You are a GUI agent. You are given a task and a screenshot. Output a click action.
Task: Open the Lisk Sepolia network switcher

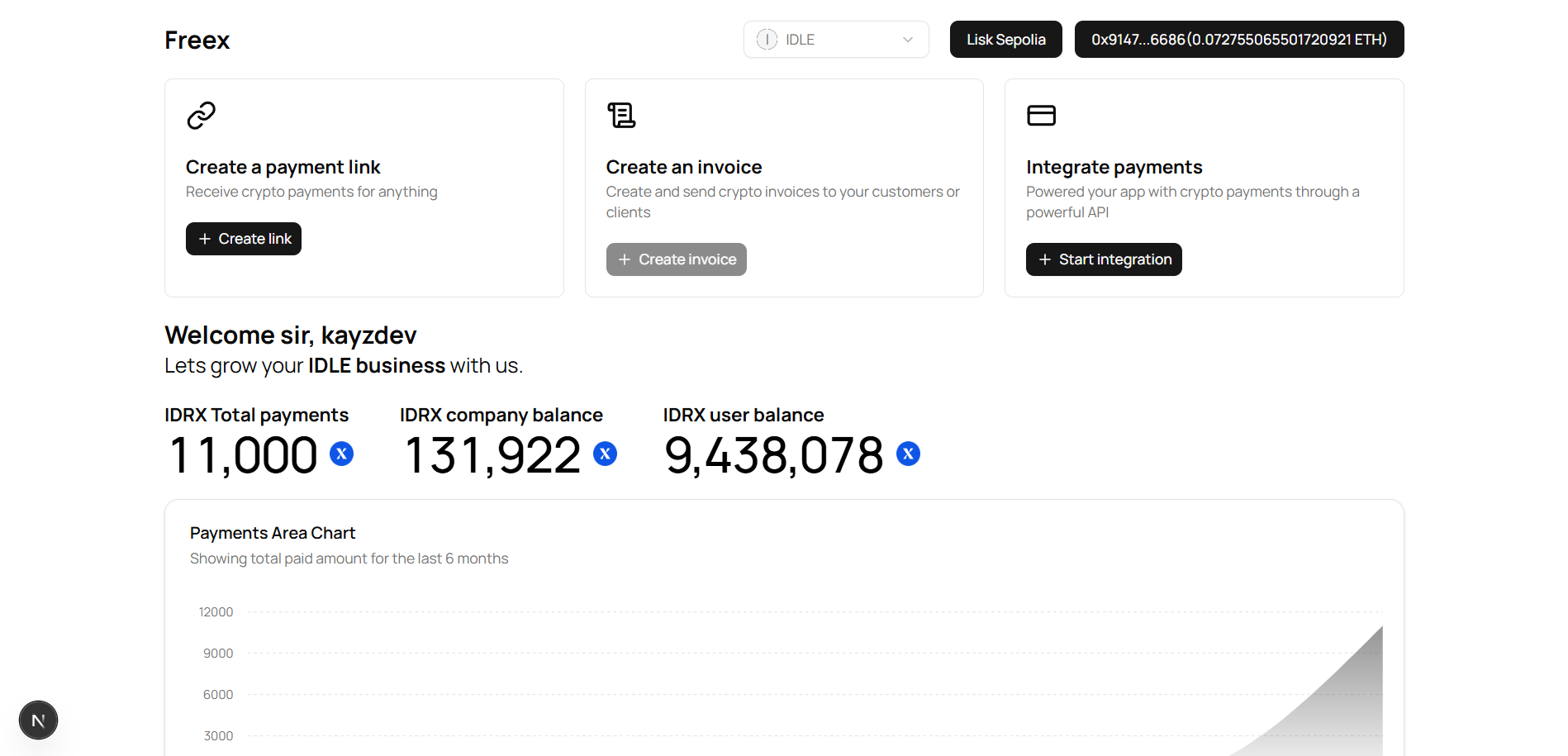click(1005, 40)
